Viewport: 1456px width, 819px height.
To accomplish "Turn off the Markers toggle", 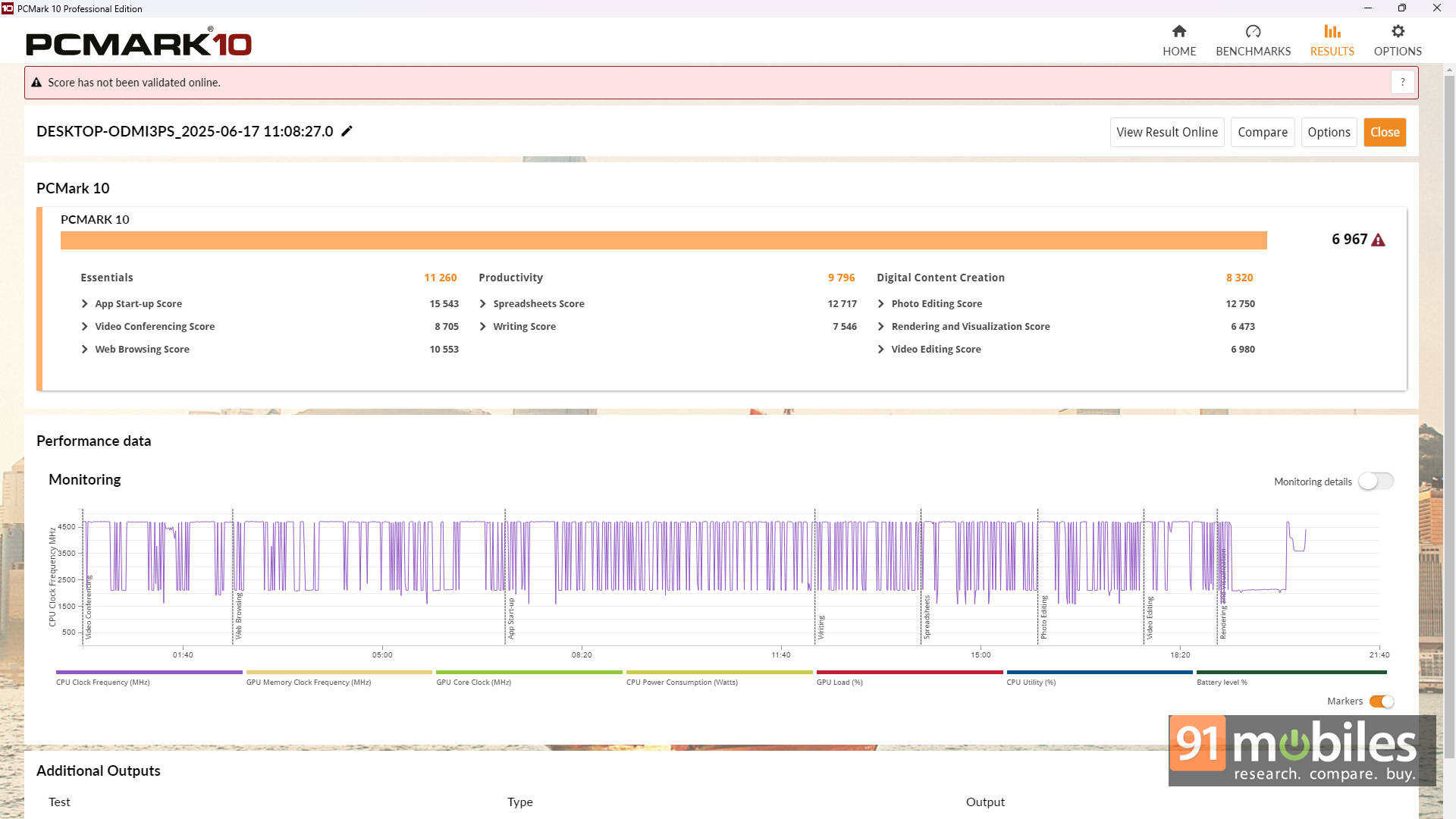I will click(x=1382, y=701).
